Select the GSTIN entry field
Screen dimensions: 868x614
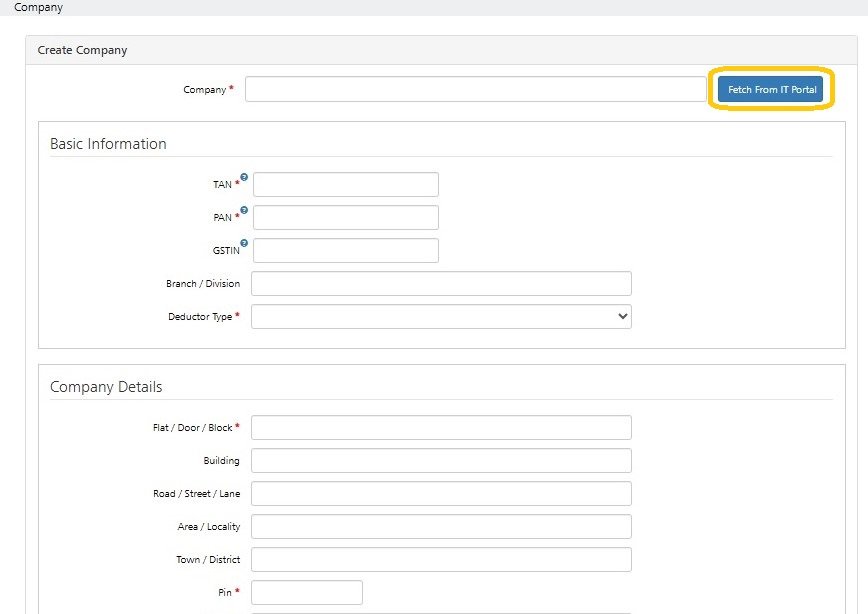pyautogui.click(x=345, y=250)
